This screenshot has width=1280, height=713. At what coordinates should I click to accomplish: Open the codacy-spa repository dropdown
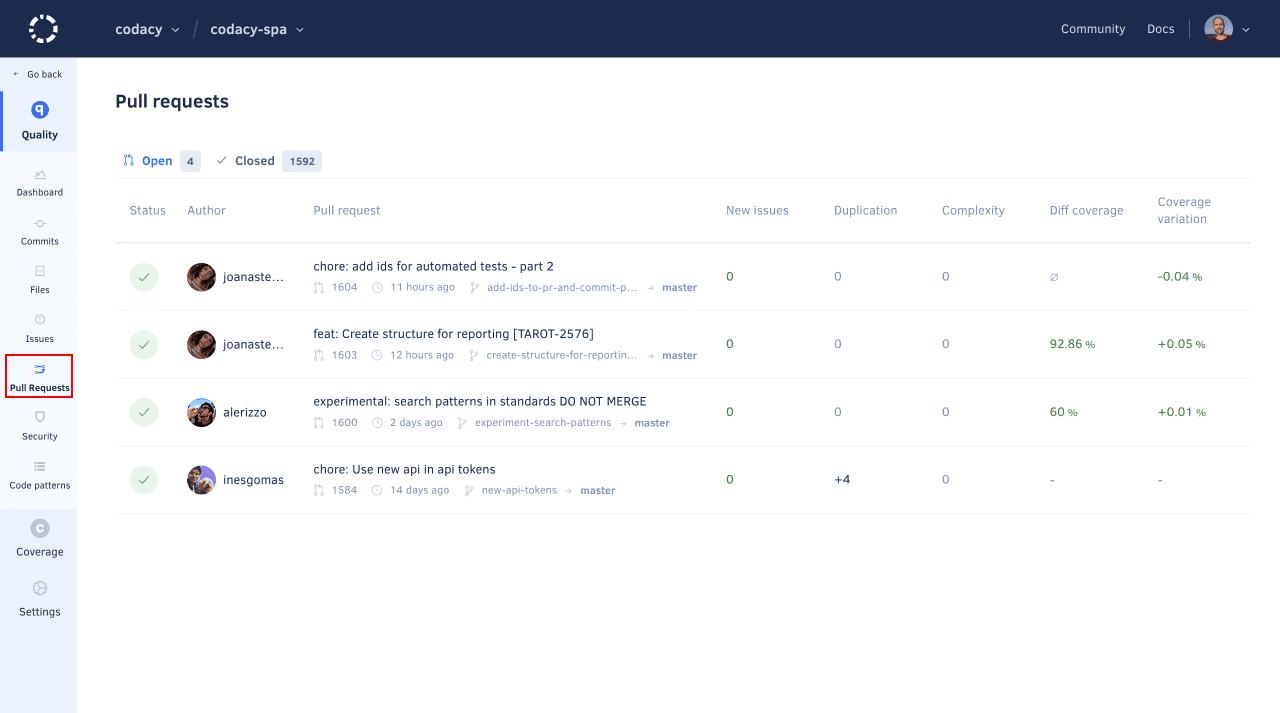pyautogui.click(x=257, y=29)
